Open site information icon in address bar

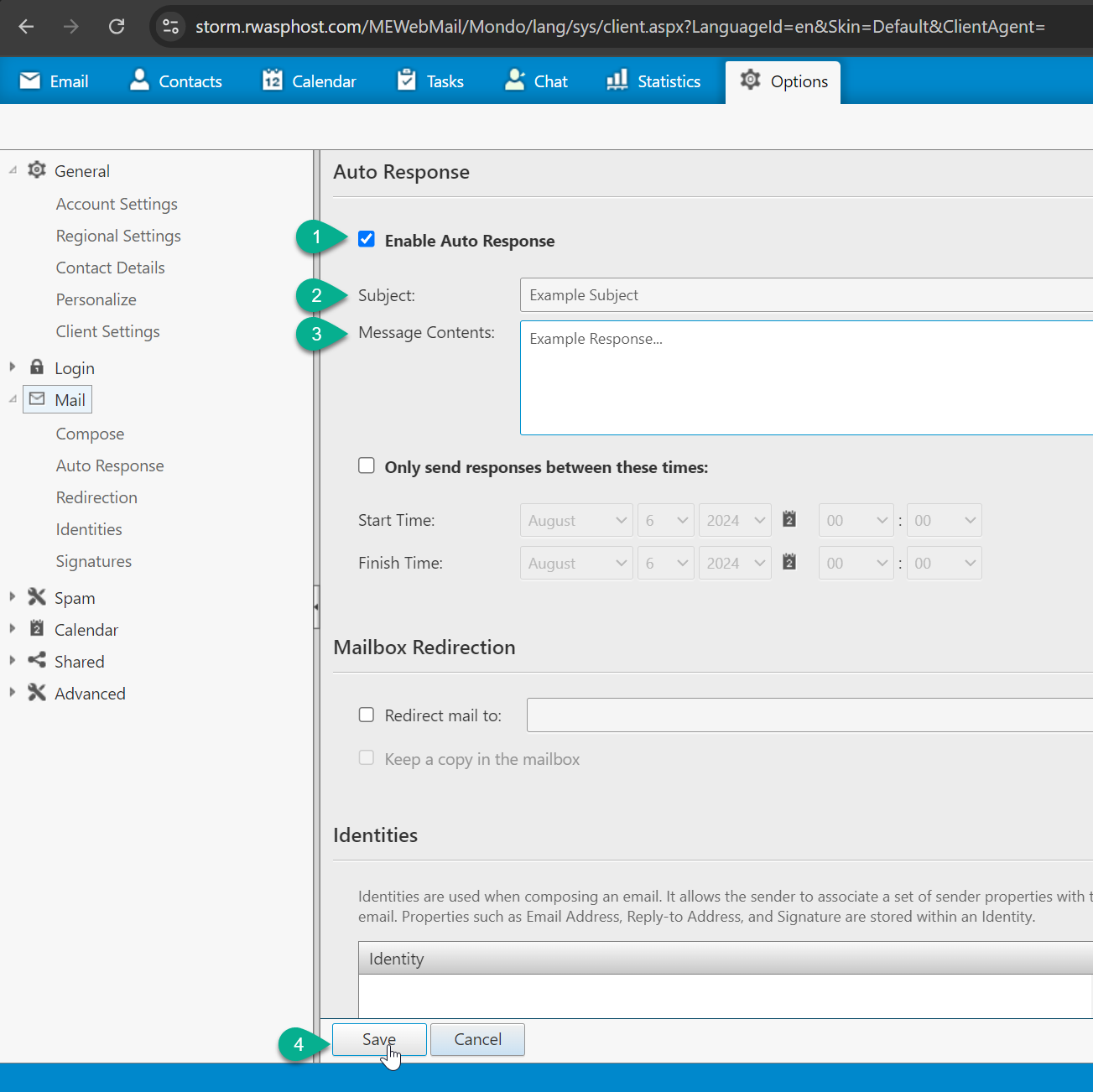click(x=171, y=27)
